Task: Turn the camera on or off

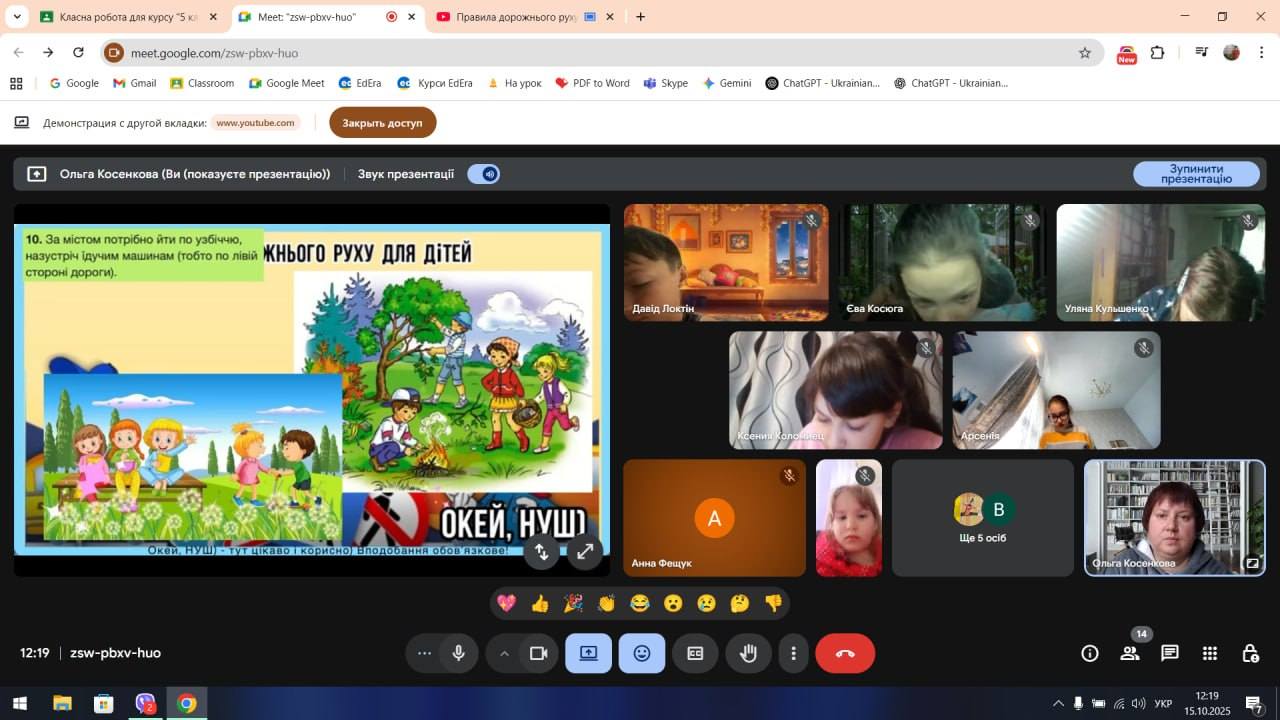Action: pyautogui.click(x=538, y=653)
